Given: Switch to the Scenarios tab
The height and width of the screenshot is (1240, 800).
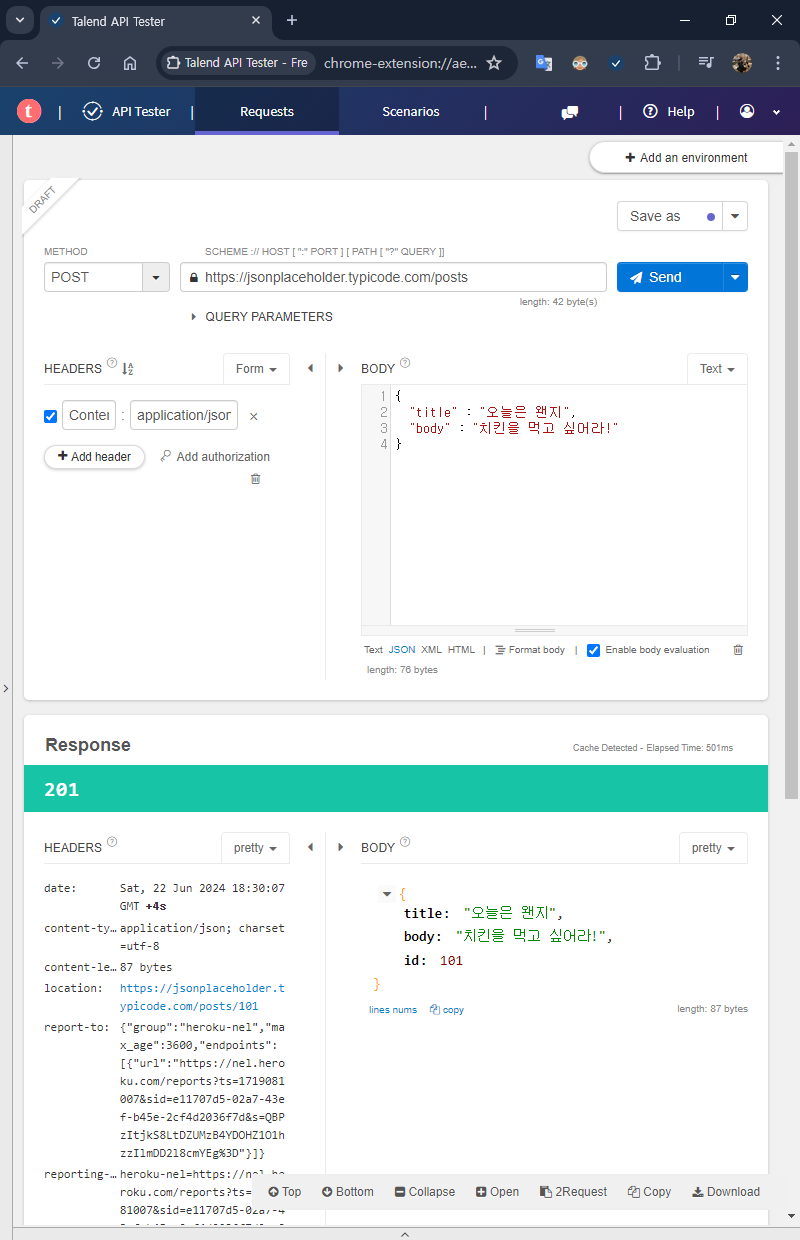Looking at the screenshot, I should pyautogui.click(x=411, y=112).
